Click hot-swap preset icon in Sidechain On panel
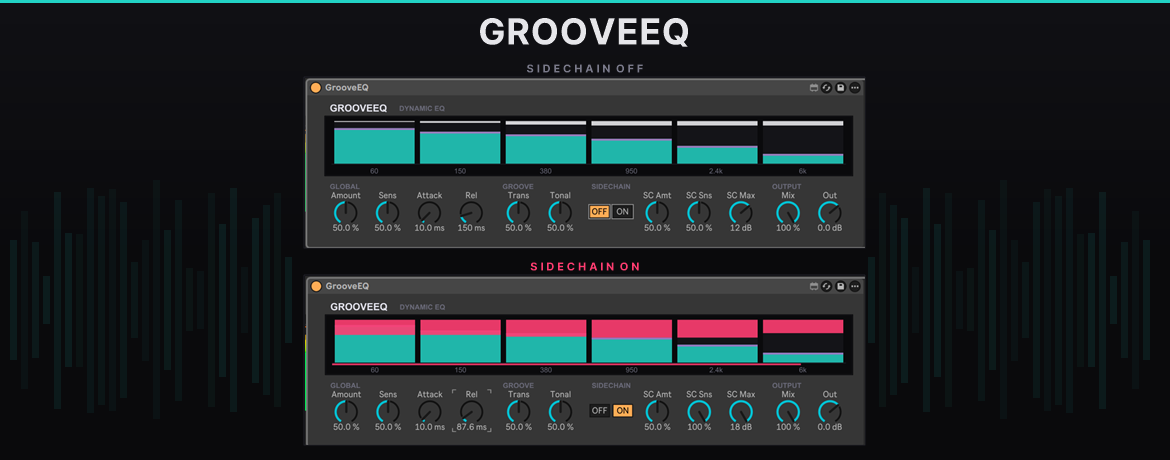The height and width of the screenshot is (460, 1170). pos(827,287)
